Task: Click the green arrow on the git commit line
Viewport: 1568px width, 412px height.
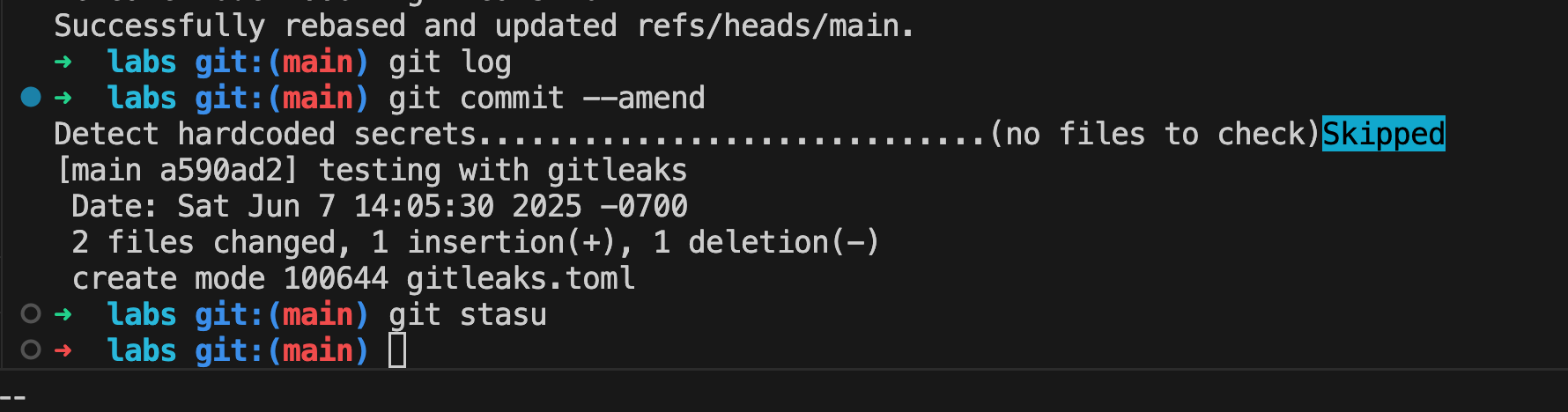Action: 63,98
